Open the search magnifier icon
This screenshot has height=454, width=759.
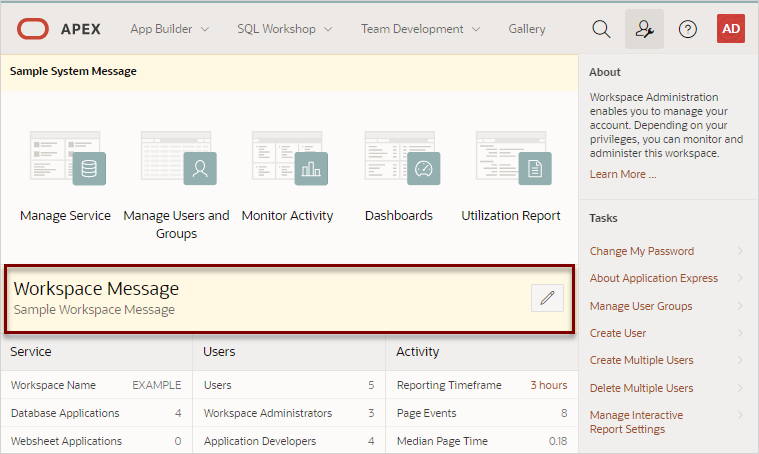tap(601, 29)
